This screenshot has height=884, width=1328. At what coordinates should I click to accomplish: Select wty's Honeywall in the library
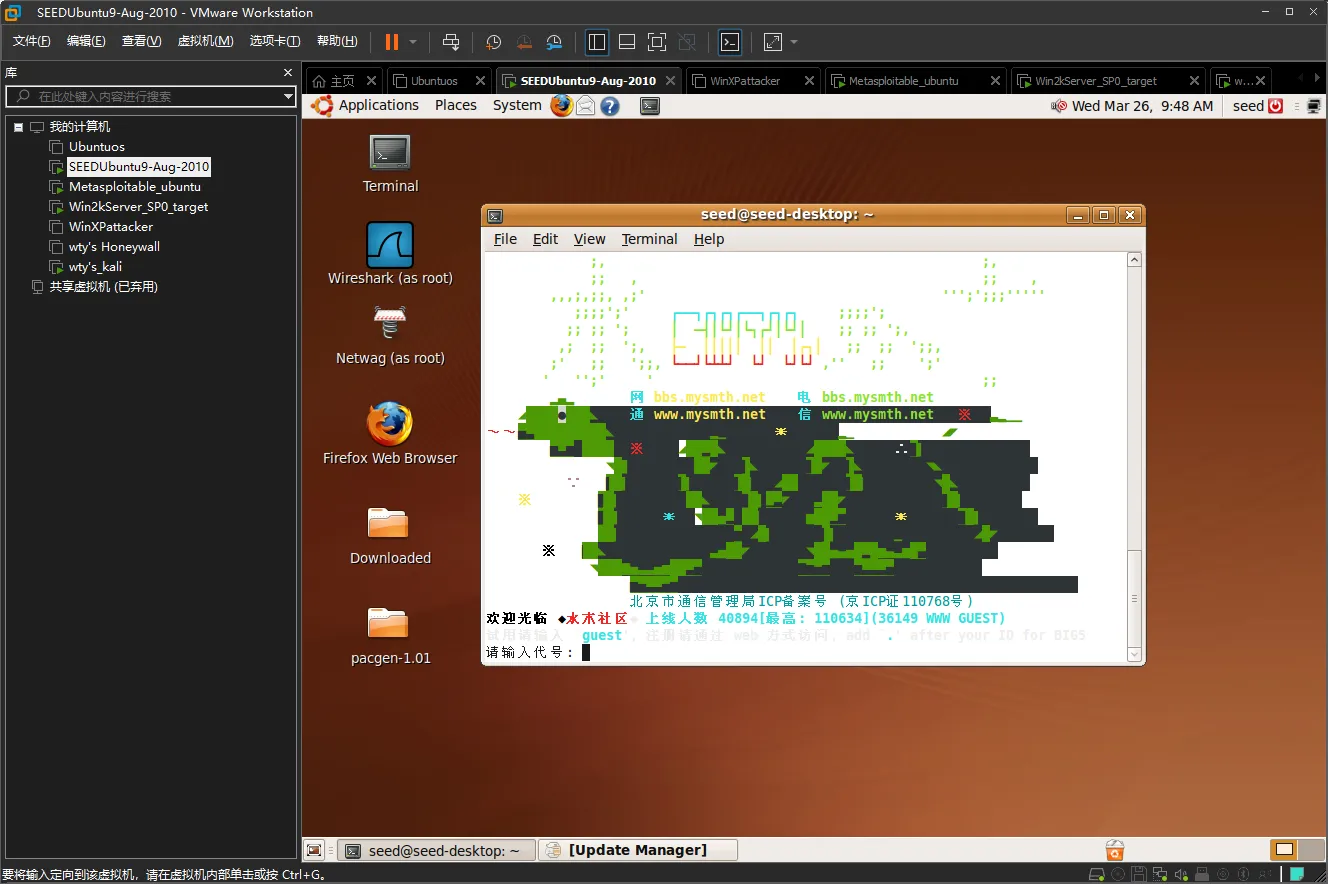[x=114, y=247]
